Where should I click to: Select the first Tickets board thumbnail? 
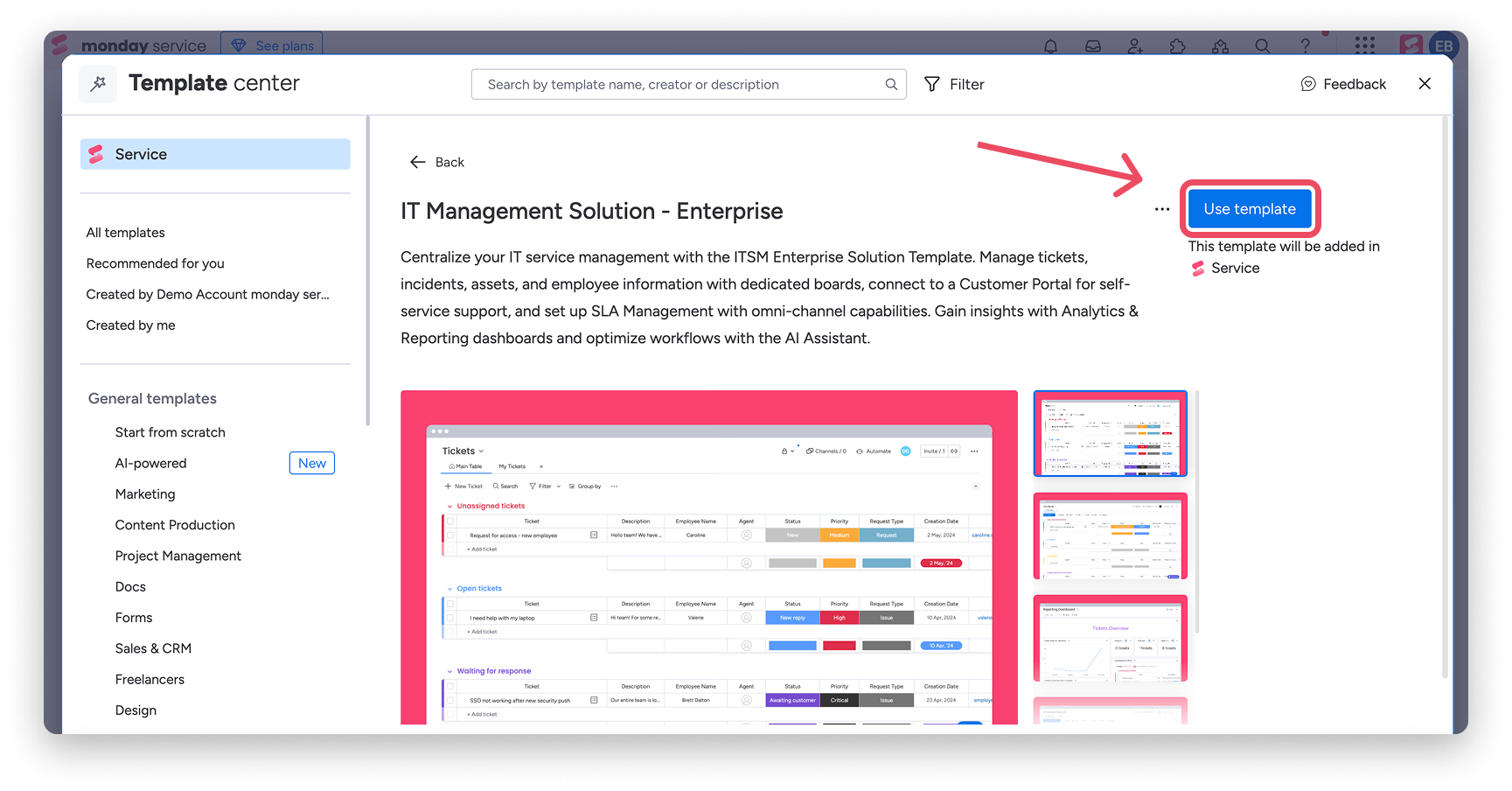click(1110, 433)
